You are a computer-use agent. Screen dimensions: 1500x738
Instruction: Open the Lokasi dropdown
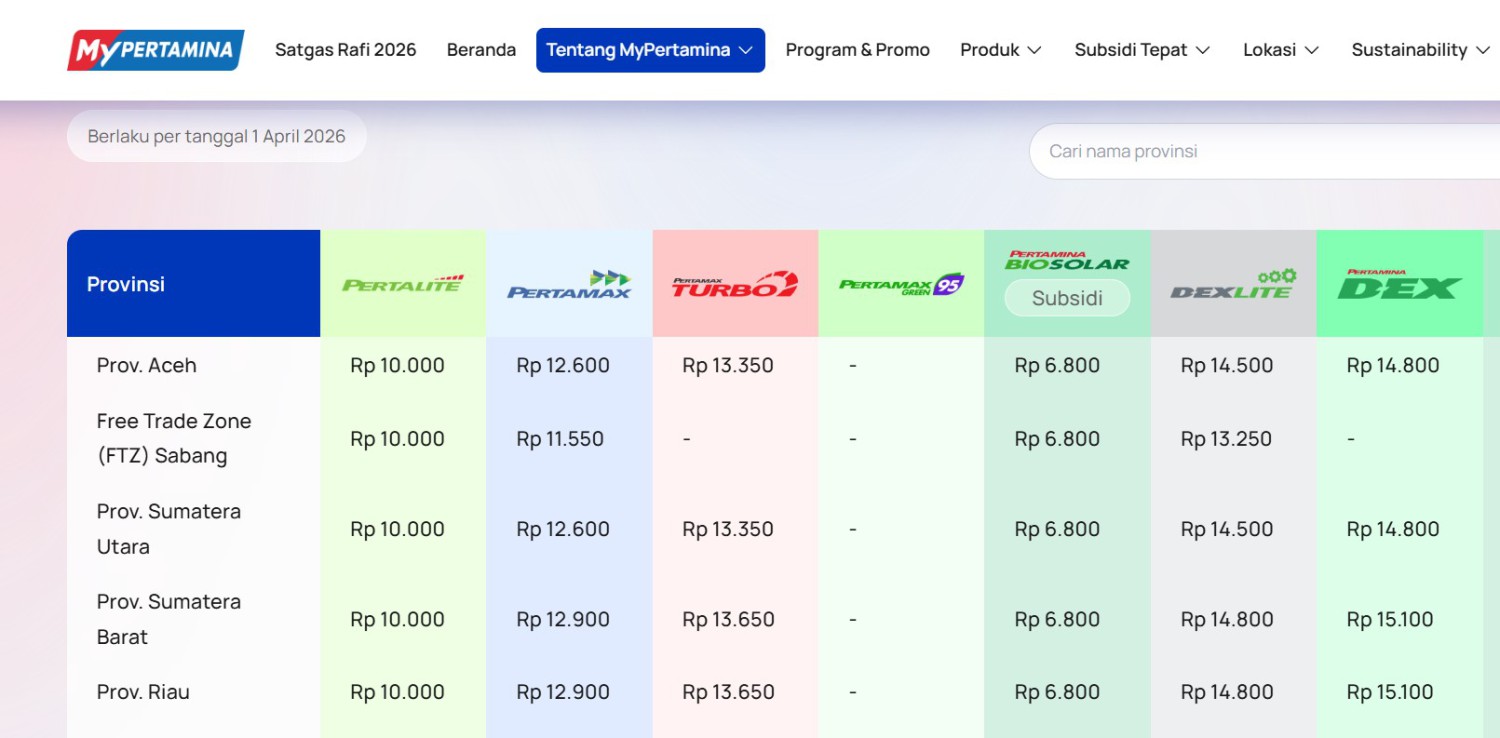[x=1281, y=50]
